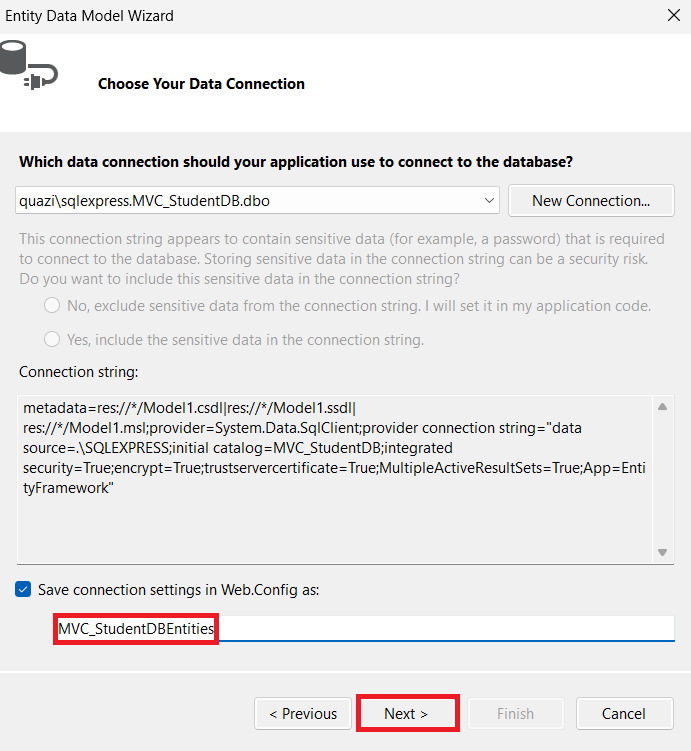
Task: Cancel the wizard
Action: [624, 713]
